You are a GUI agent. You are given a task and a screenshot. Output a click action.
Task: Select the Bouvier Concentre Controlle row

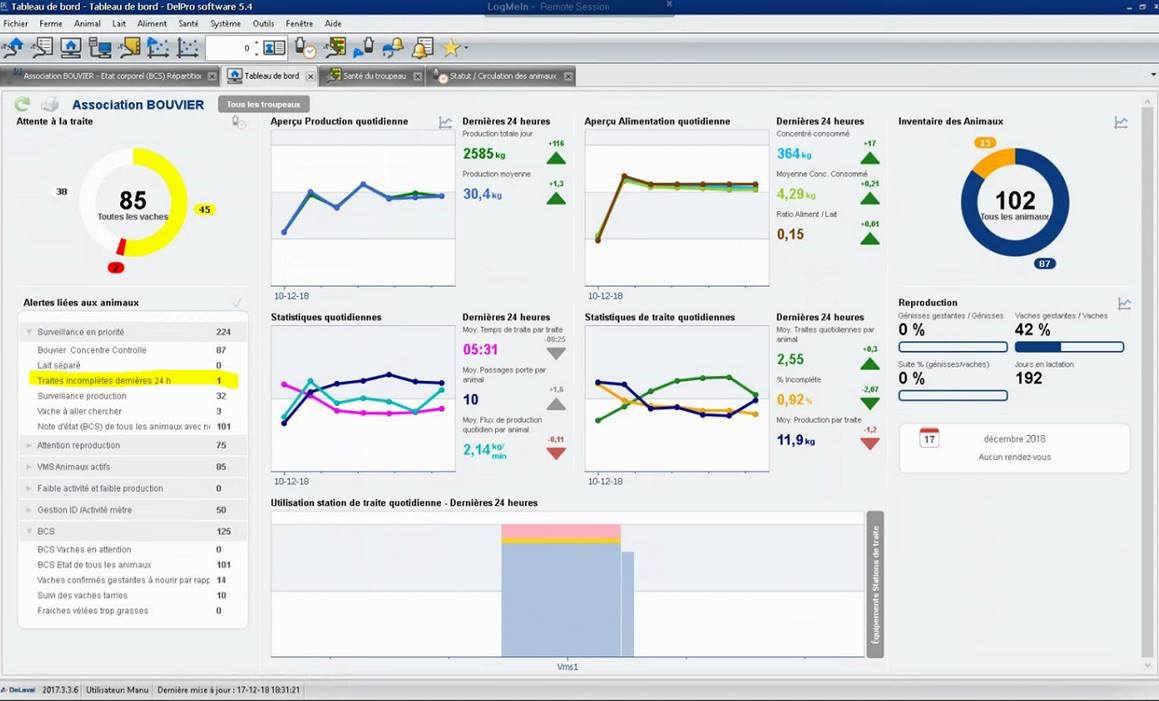pyautogui.click(x=133, y=350)
